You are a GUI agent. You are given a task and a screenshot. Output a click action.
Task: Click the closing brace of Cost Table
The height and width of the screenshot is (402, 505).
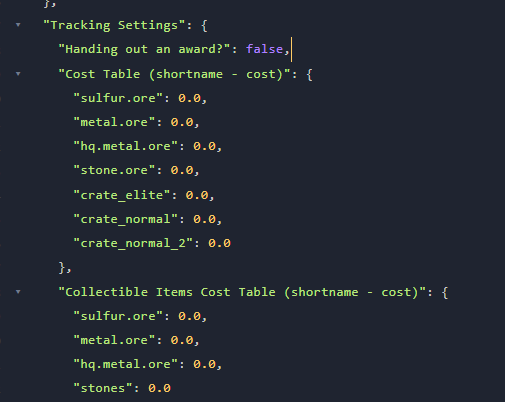point(62,268)
